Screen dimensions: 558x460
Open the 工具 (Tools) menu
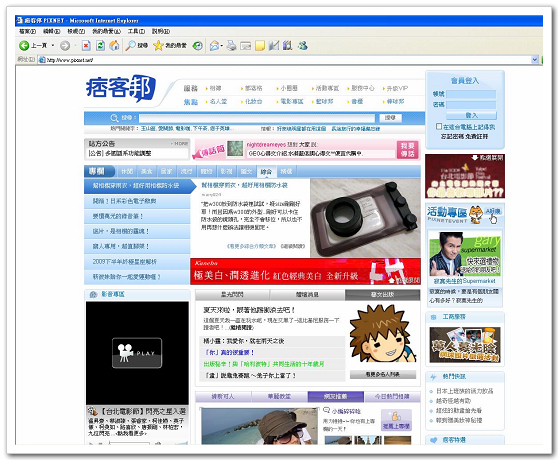[x=136, y=31]
